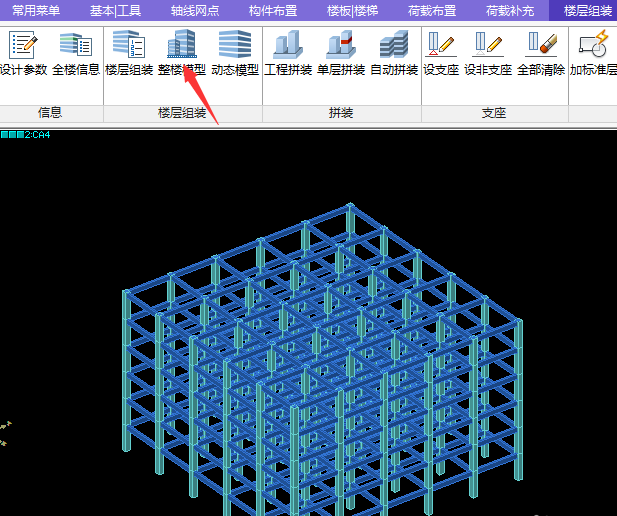The width and height of the screenshot is (617, 516).
Task: Open the 构件布置 tab
Action: (x=273, y=11)
